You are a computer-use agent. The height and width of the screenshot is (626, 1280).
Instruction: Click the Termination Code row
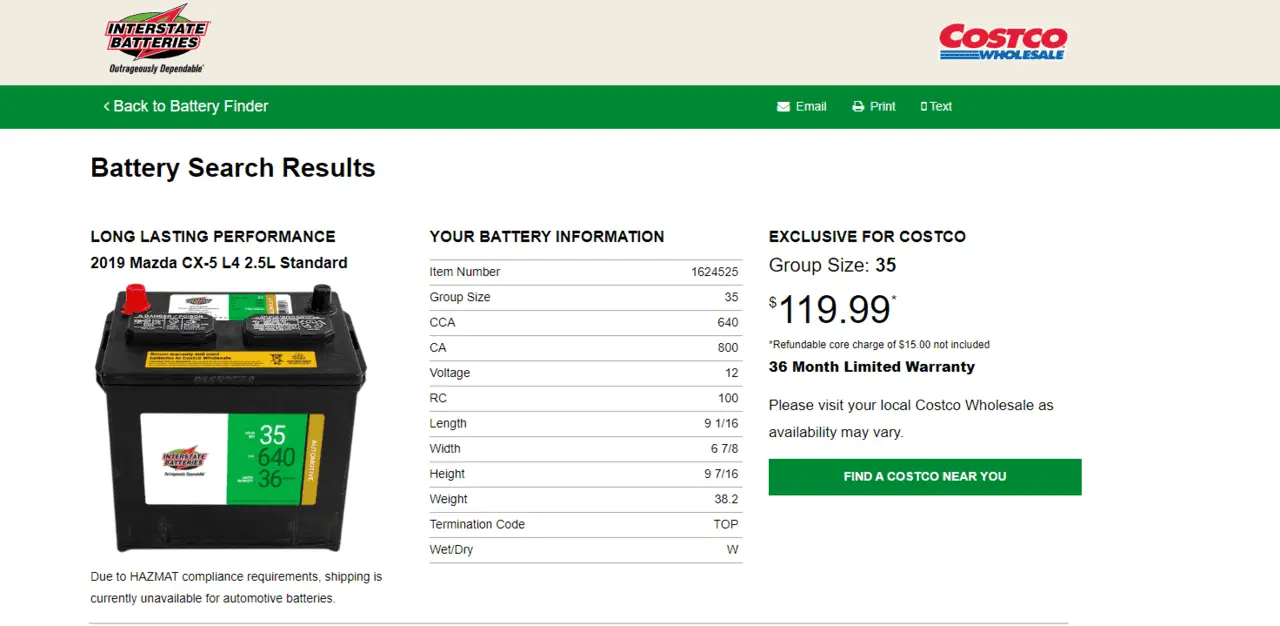(585, 524)
